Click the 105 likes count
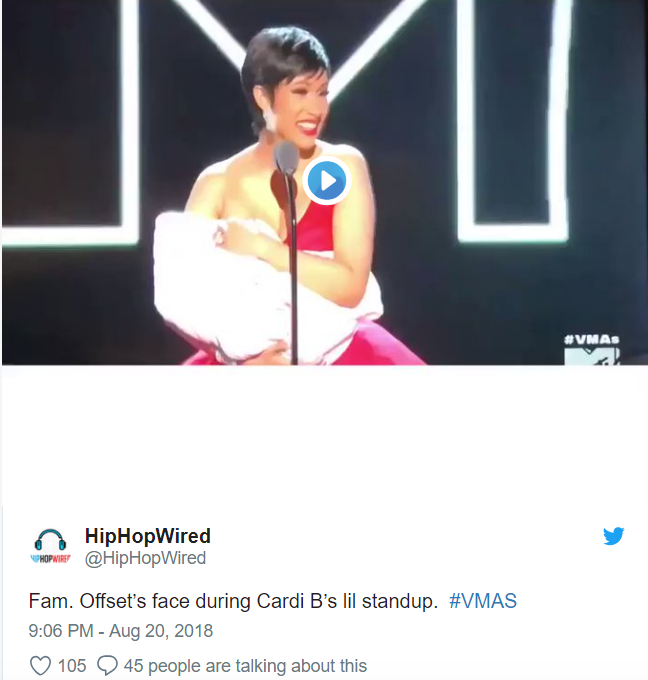The width and height of the screenshot is (648, 680). click(x=72, y=666)
